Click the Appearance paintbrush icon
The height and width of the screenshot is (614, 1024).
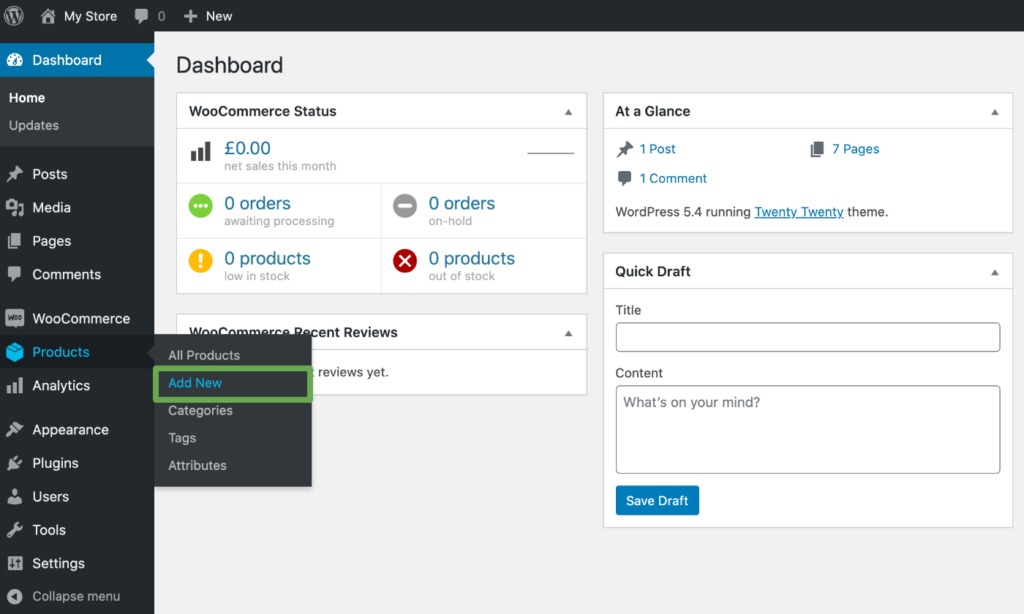coord(18,429)
